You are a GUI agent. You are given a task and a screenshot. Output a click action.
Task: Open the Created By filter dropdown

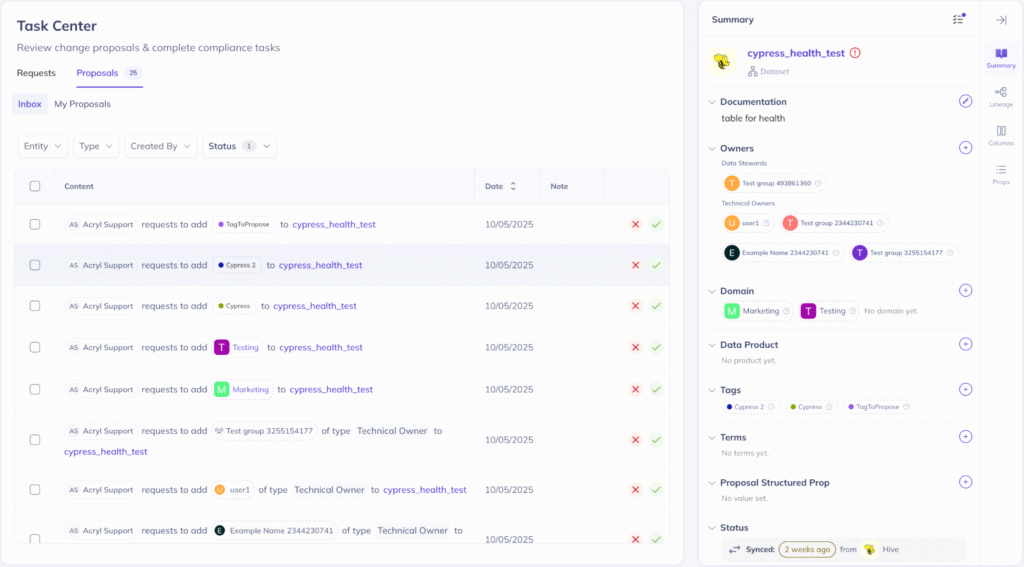160,146
